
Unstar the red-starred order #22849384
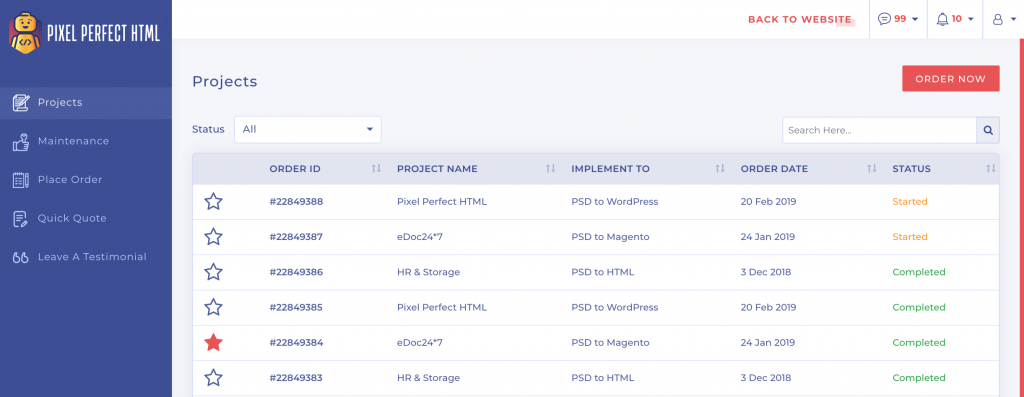pos(213,343)
